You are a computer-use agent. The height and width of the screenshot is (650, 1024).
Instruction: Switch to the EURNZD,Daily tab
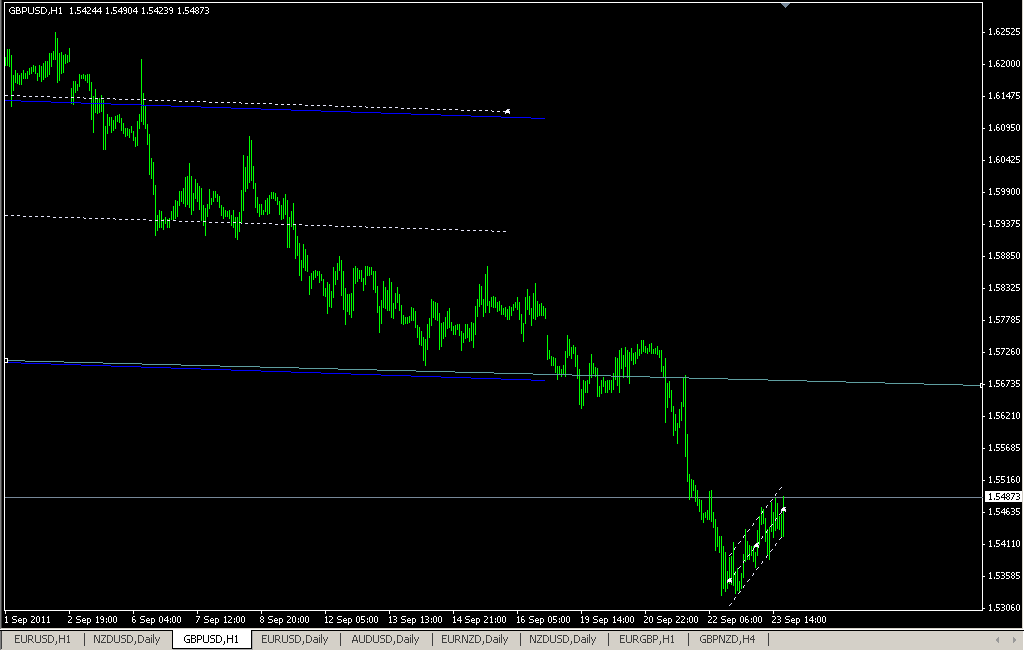coord(475,639)
